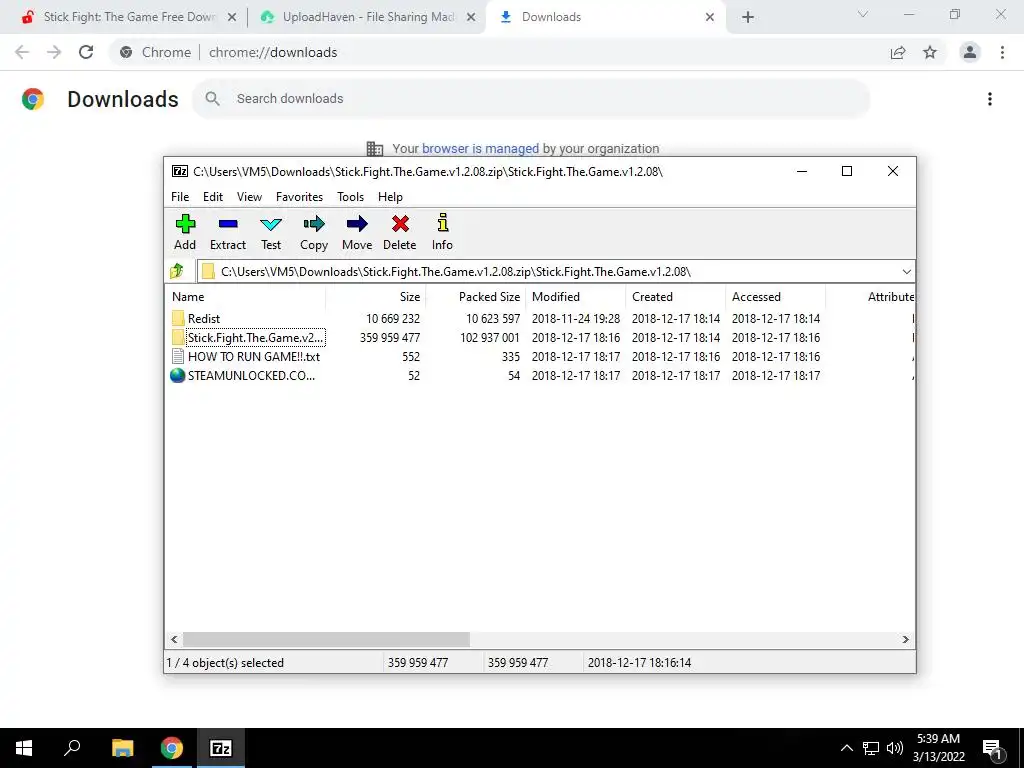1024x768 pixels.
Task: Click the Copy toolbar button
Action: click(313, 232)
